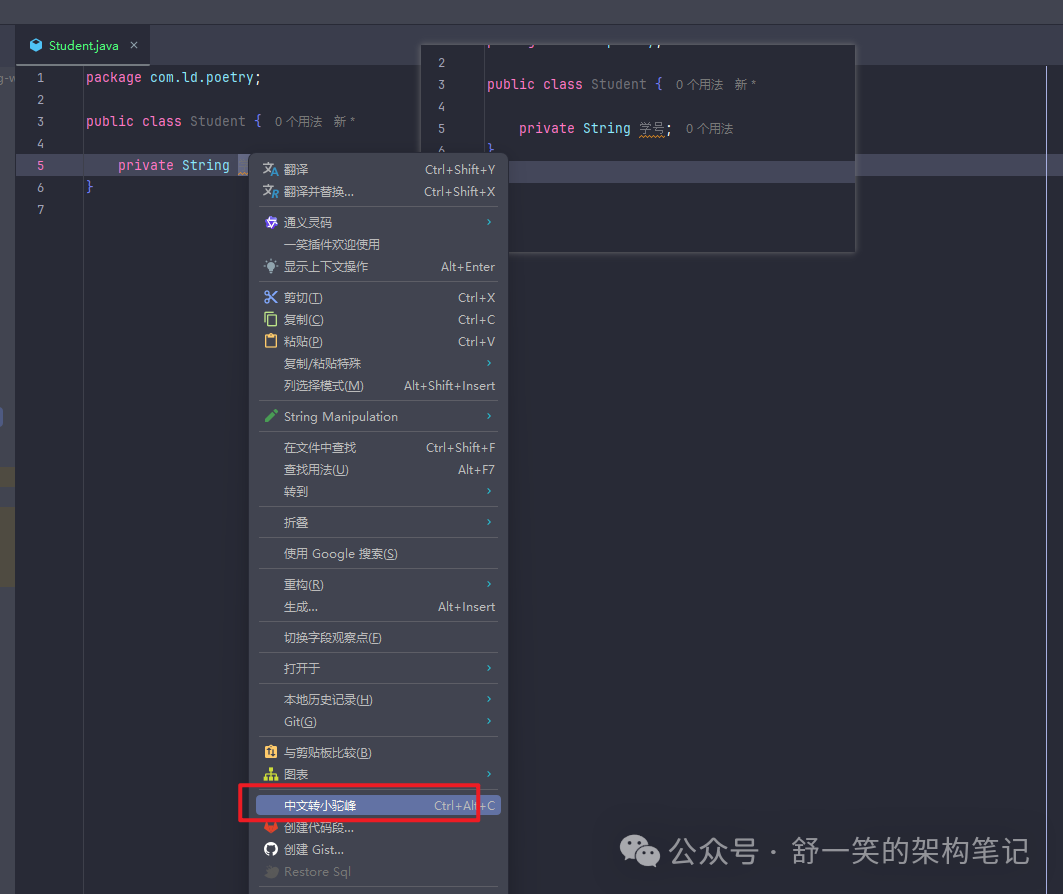Viewport: 1063px width, 894px height.
Task: Expand the String Manipulation submenu arrow
Action: (x=489, y=415)
